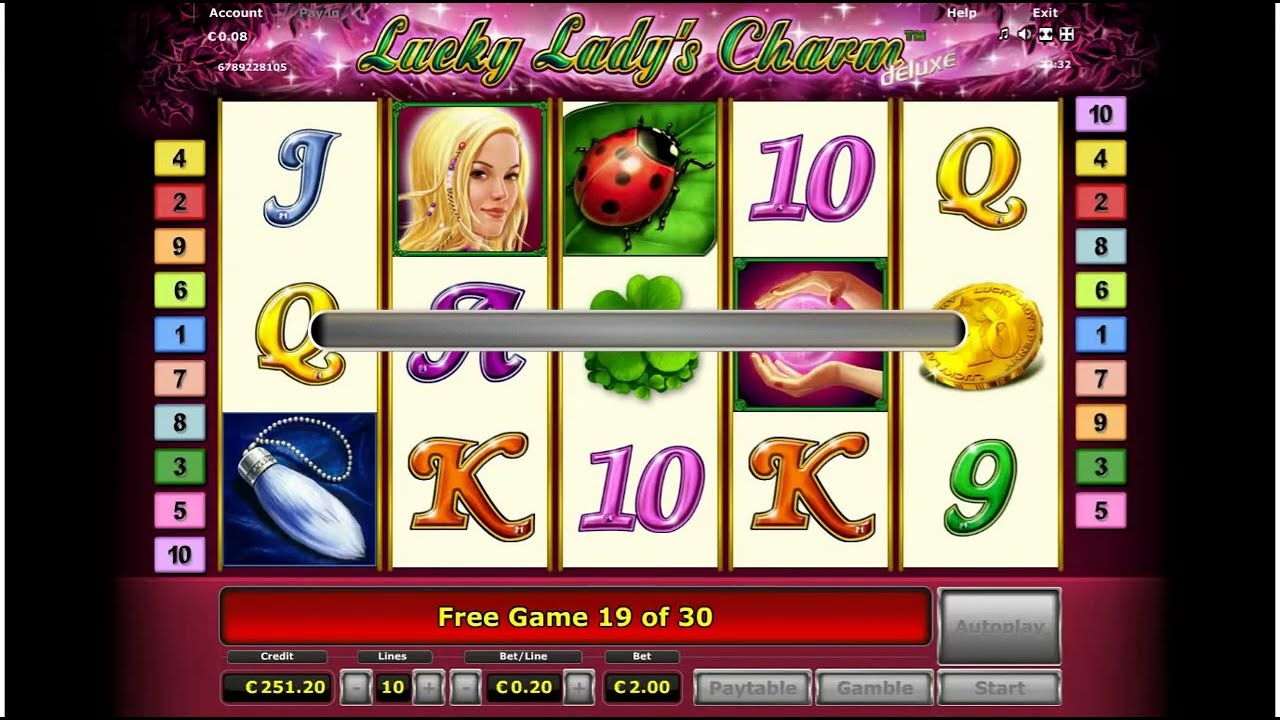Viewport: 1280px width, 720px height.
Task: Mute the sound with speaker icon
Action: pos(1025,34)
